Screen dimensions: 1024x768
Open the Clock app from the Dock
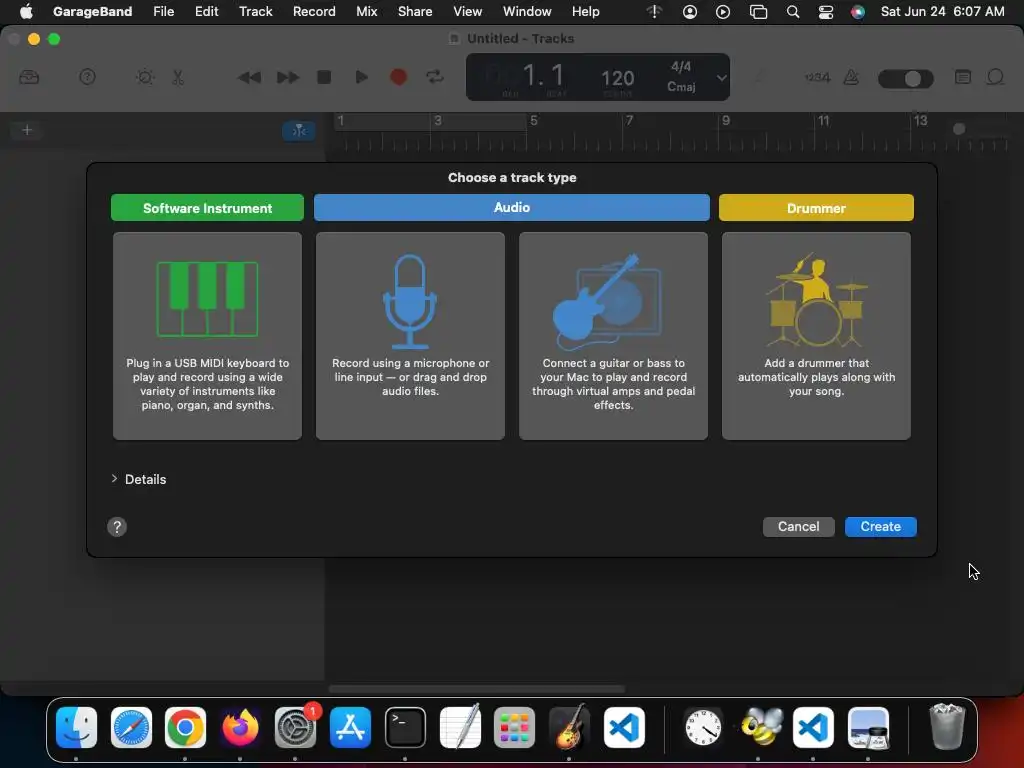click(703, 727)
